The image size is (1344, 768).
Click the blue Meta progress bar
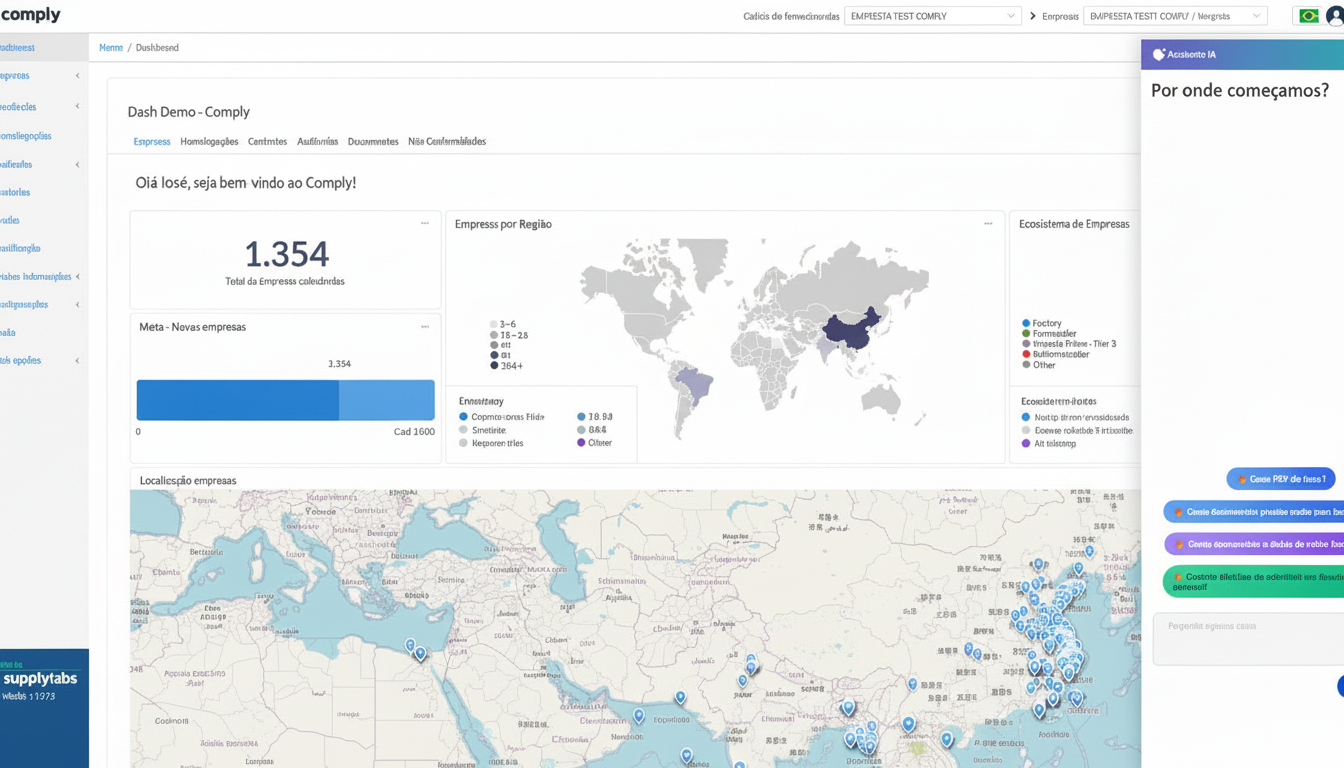[285, 400]
